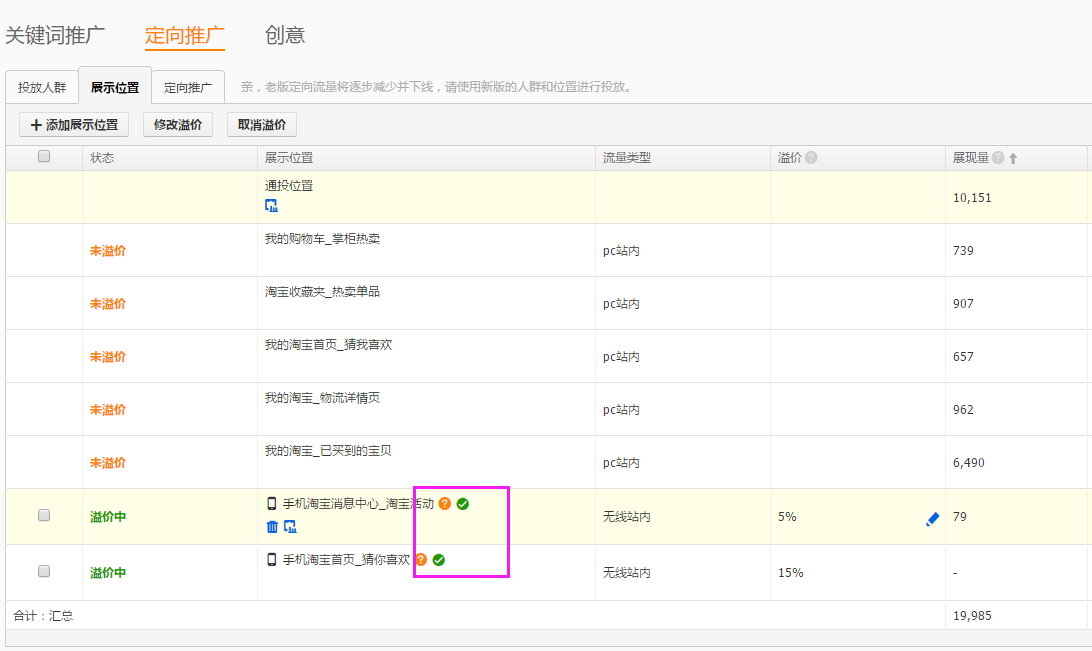Click the blue pencil icon beside 5%
The width and height of the screenshot is (1092, 651).
pos(932,519)
